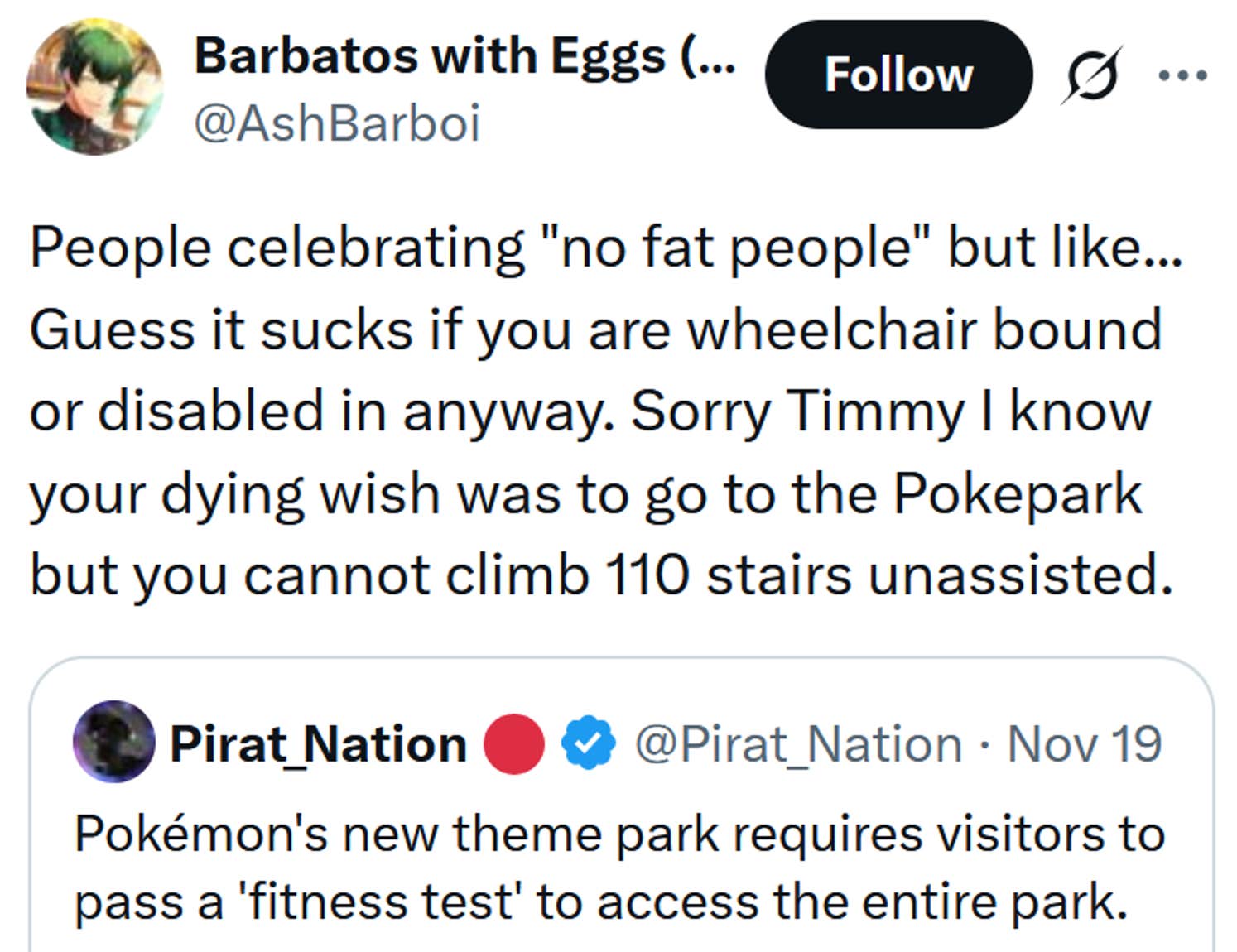Click the blue verified badge next to Pirat_Nation
Viewport: 1237px width, 952px height.
click(586, 743)
